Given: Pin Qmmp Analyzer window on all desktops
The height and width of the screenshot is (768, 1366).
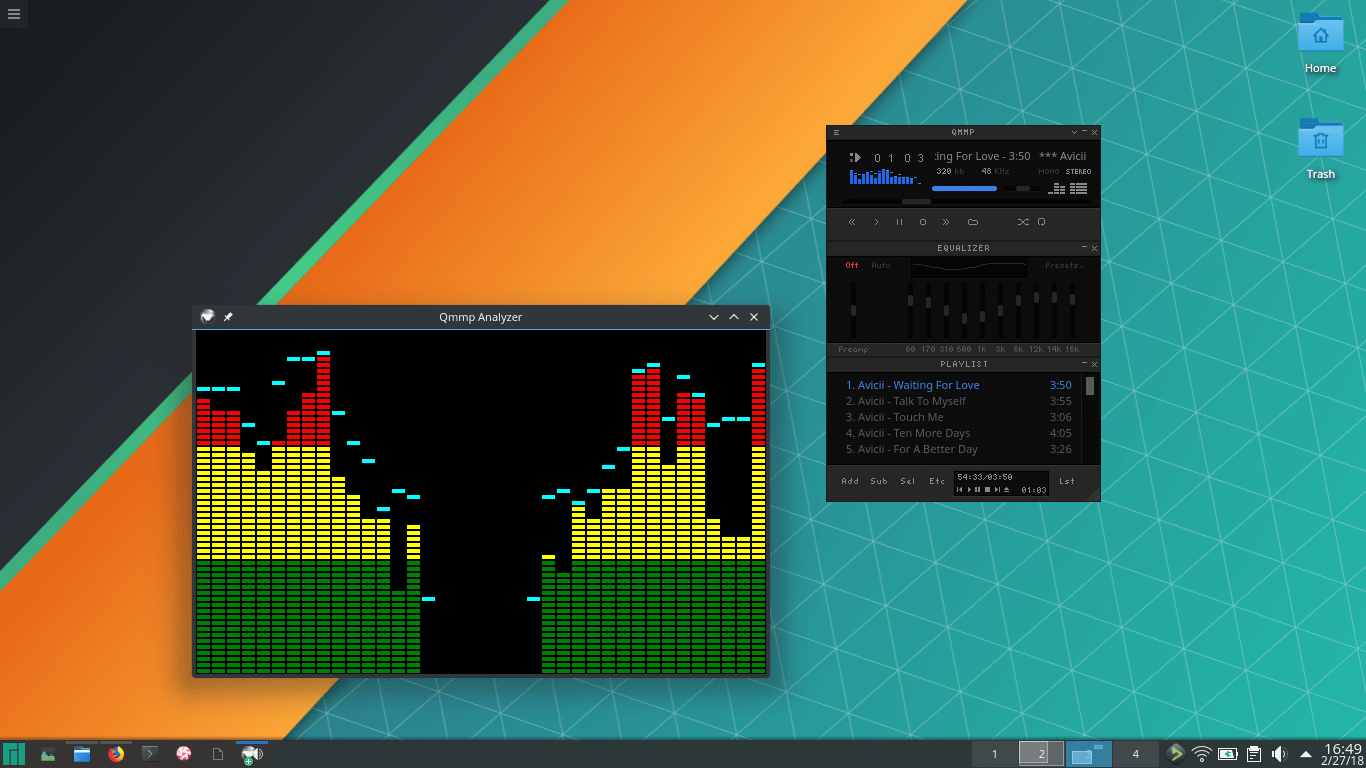Looking at the screenshot, I should coord(228,317).
